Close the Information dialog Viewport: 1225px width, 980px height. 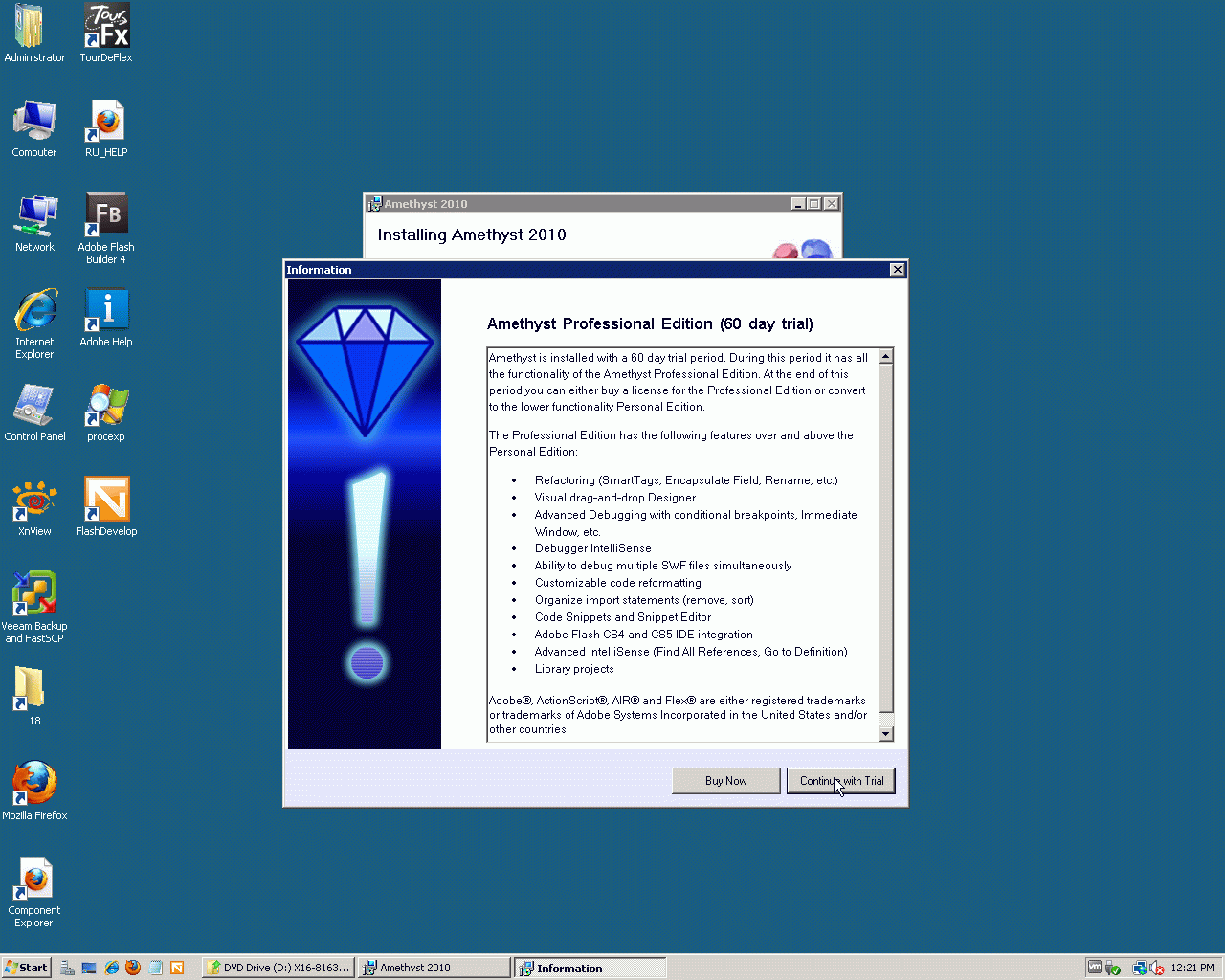pos(897,270)
